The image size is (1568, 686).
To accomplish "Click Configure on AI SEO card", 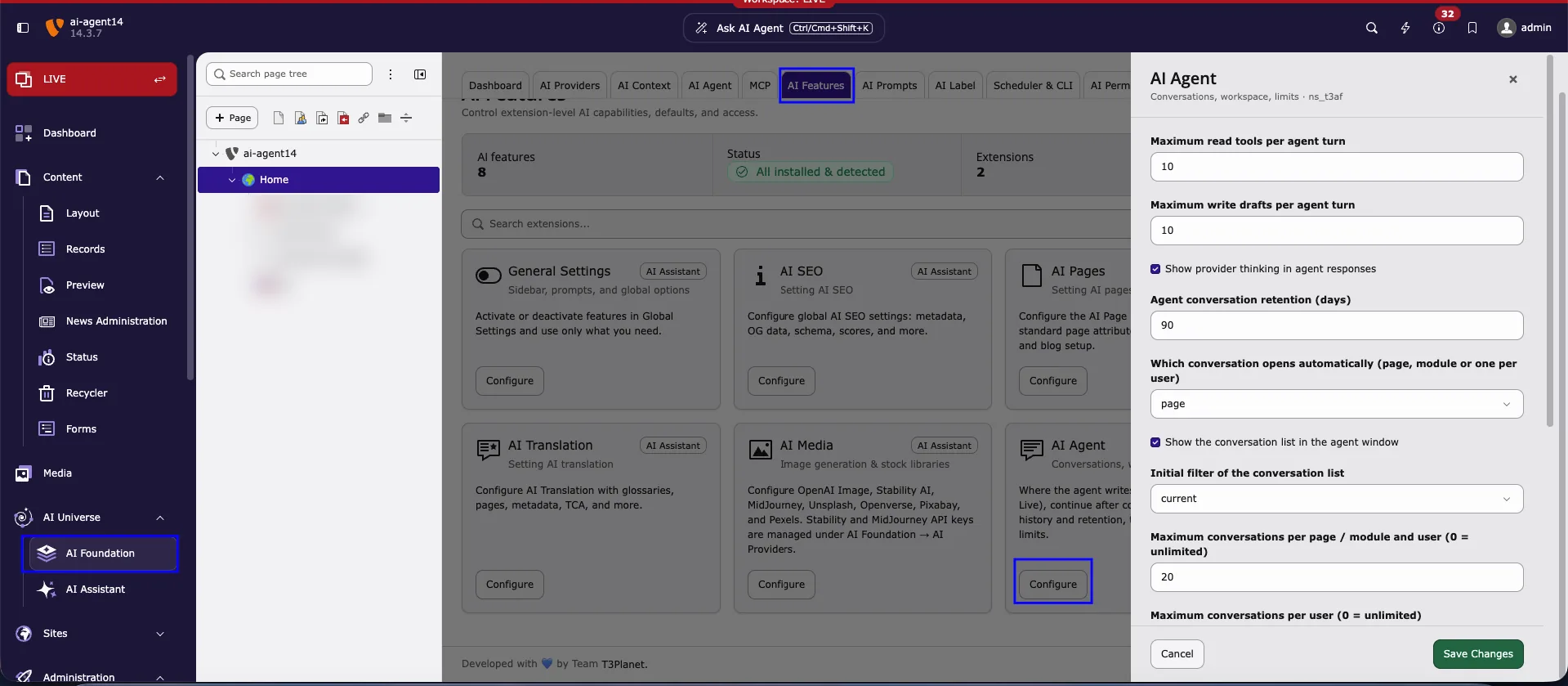I will 781,381.
